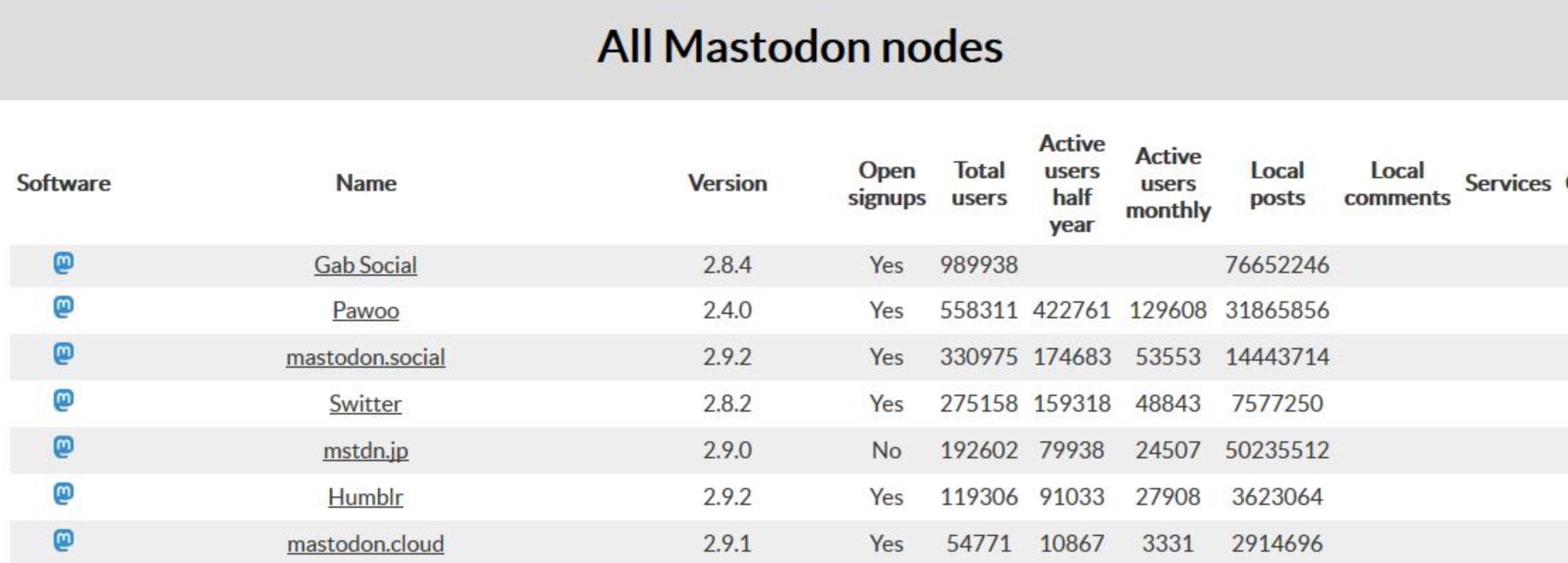Visit the mastodon.social node page
The image size is (1568, 563).
(x=365, y=357)
